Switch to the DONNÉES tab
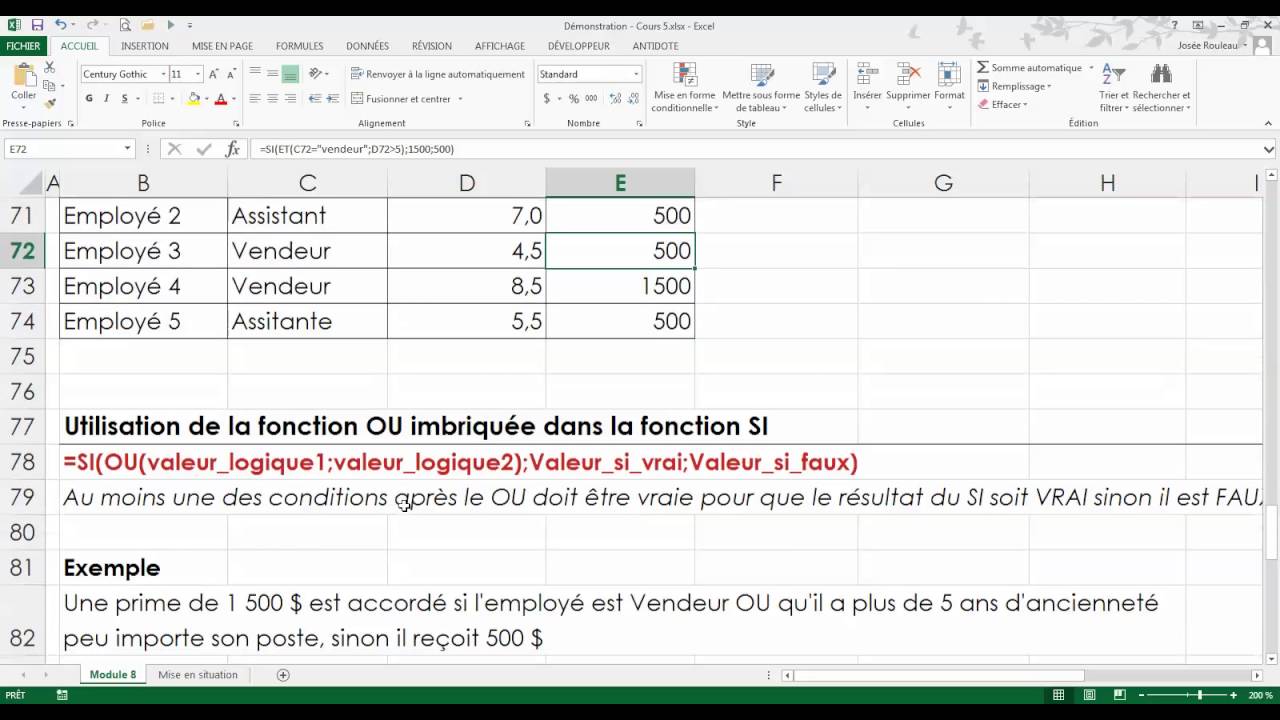The height and width of the screenshot is (720, 1280). tap(367, 46)
